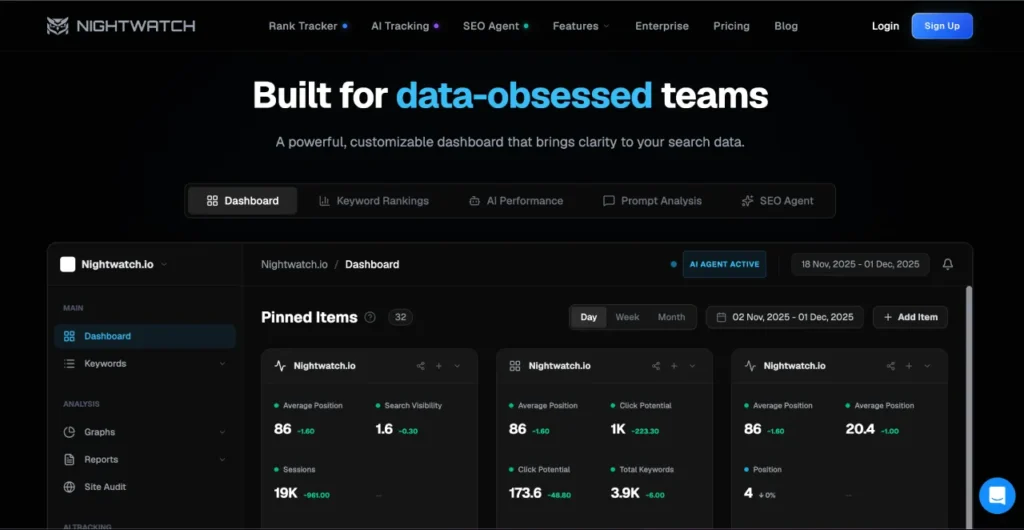This screenshot has width=1024, height=530.
Task: Click share icon on the Click Potential card
Action: (656, 366)
